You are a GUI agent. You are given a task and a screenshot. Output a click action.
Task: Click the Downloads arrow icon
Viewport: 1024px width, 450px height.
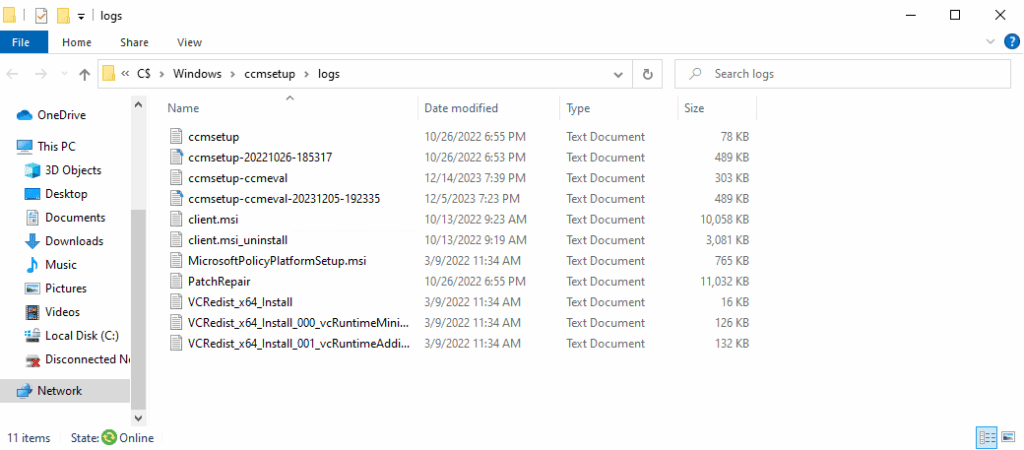32,241
